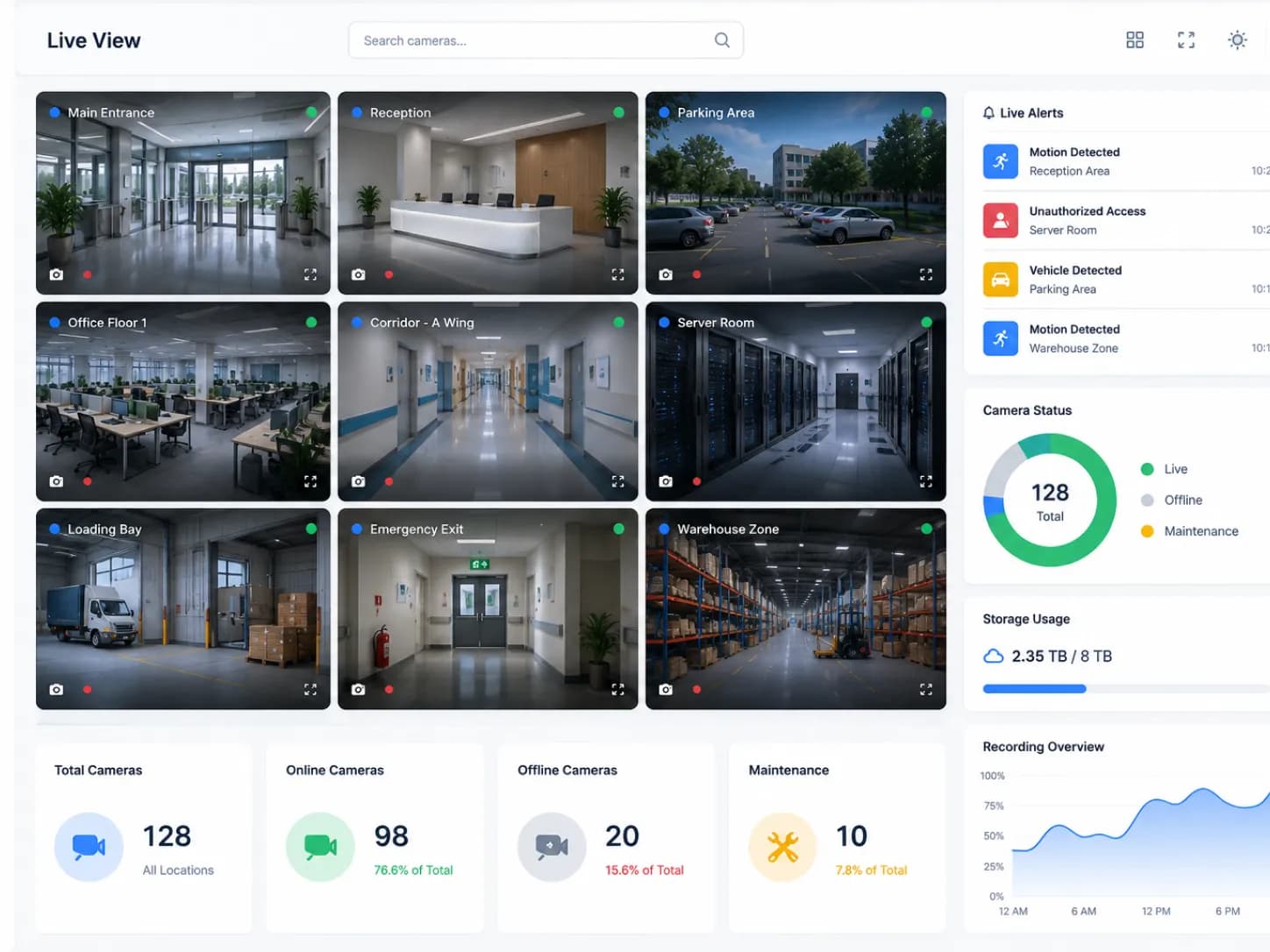Click the 76.6% of Total text
Image resolution: width=1270 pixels, height=952 pixels.
click(413, 870)
